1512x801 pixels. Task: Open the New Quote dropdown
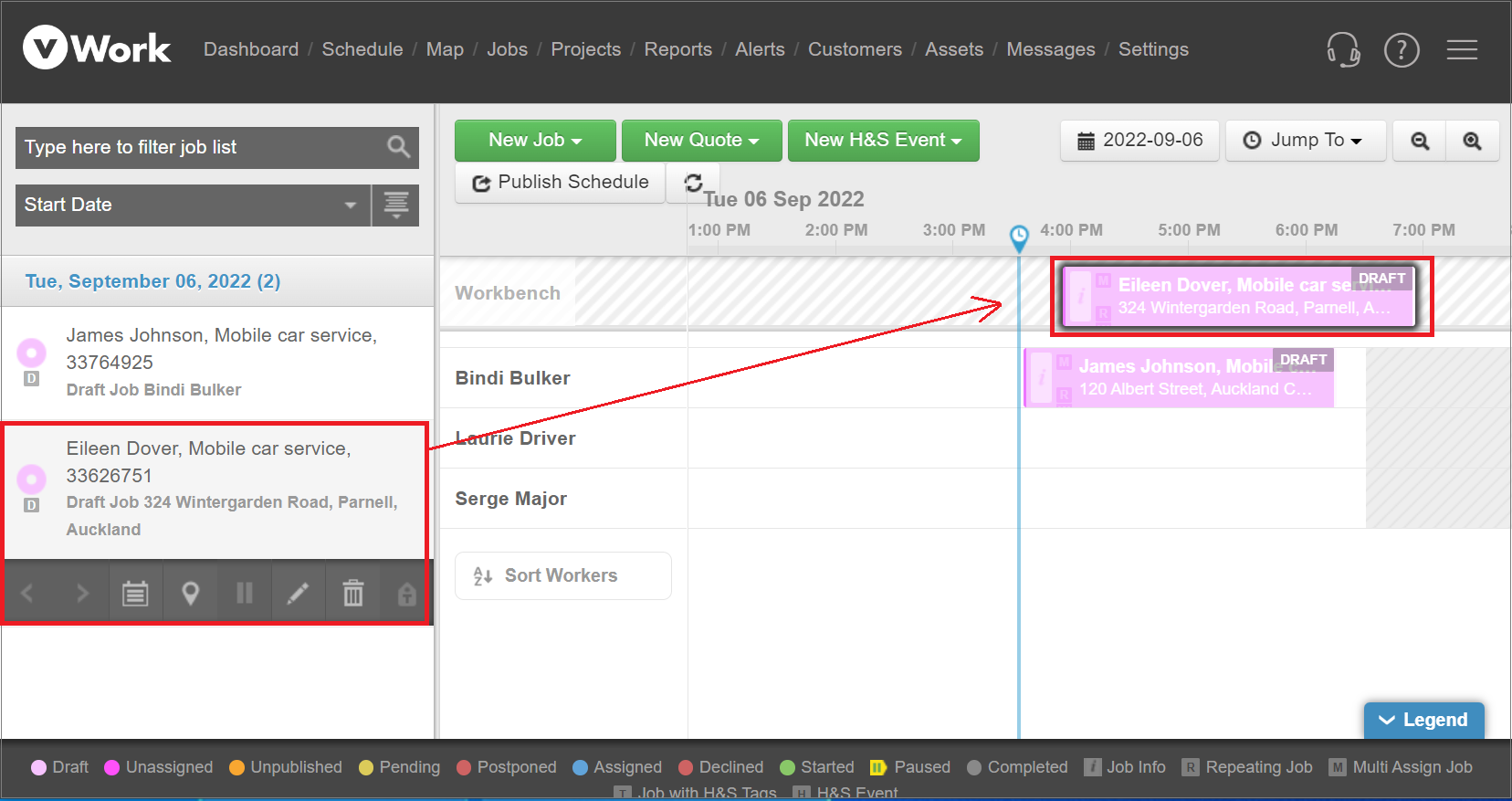(x=701, y=141)
